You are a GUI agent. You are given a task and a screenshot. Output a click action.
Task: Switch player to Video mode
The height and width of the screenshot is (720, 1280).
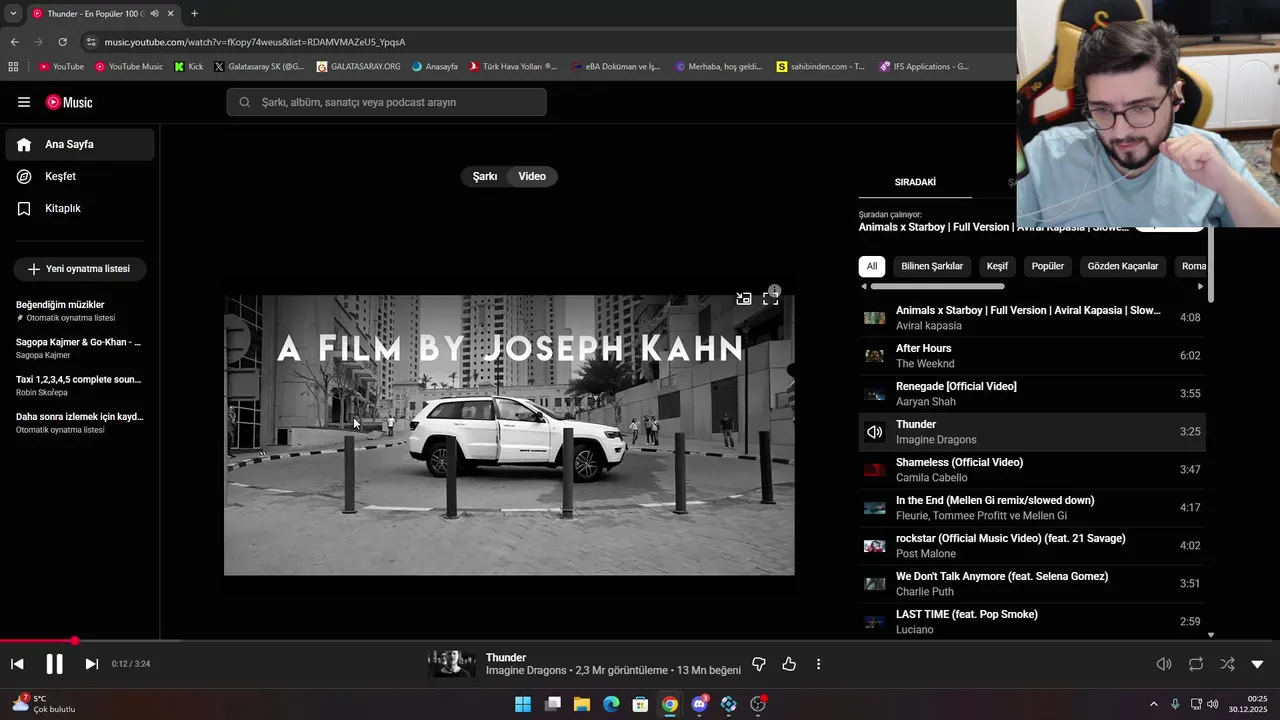[532, 176]
